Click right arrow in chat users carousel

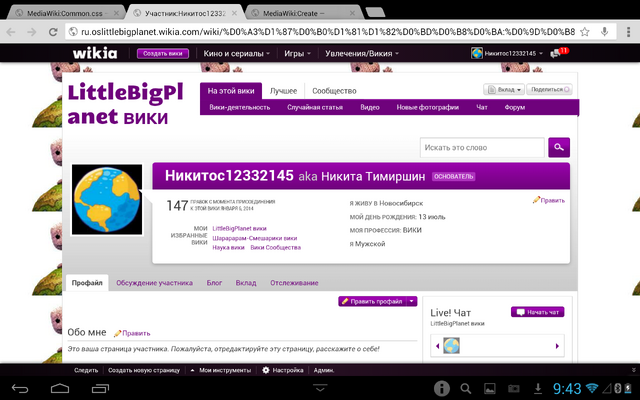click(557, 346)
